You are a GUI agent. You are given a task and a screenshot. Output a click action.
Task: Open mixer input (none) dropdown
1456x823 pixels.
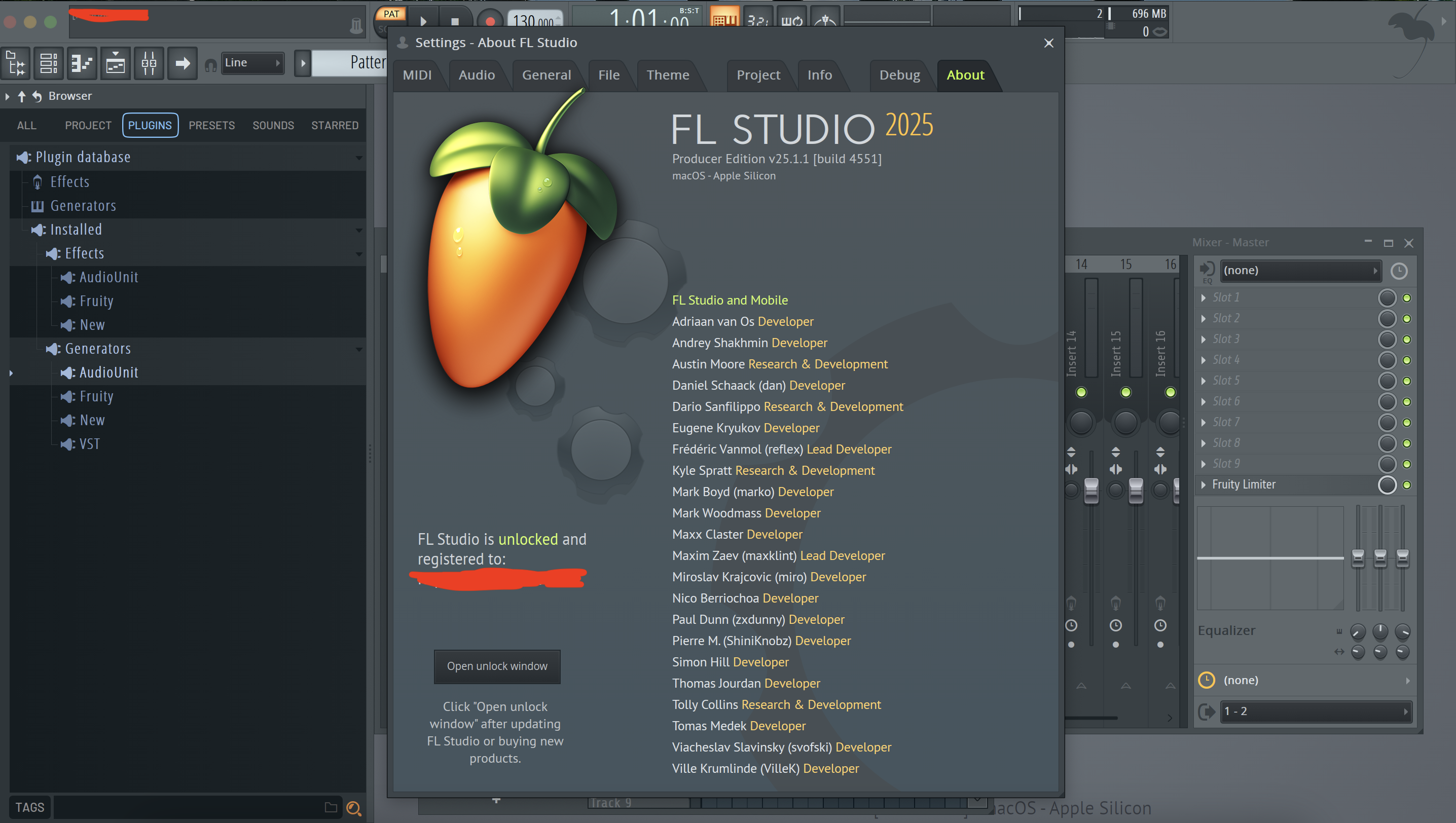coord(1300,271)
